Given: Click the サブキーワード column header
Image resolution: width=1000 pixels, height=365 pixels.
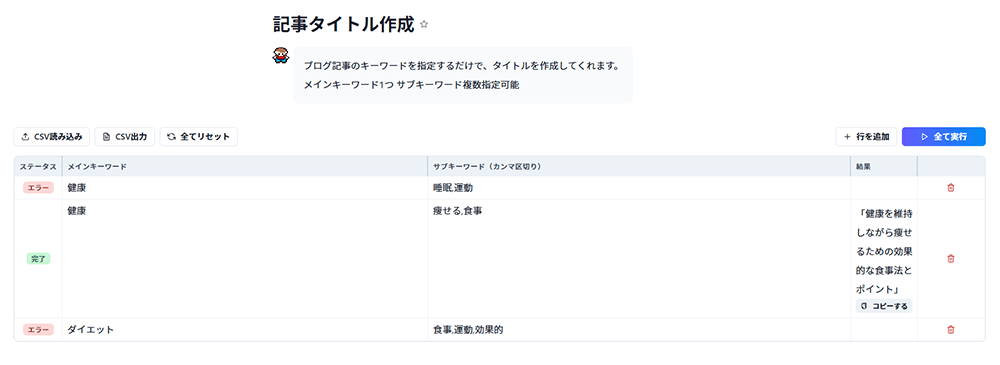Looking at the screenshot, I should coord(487,167).
